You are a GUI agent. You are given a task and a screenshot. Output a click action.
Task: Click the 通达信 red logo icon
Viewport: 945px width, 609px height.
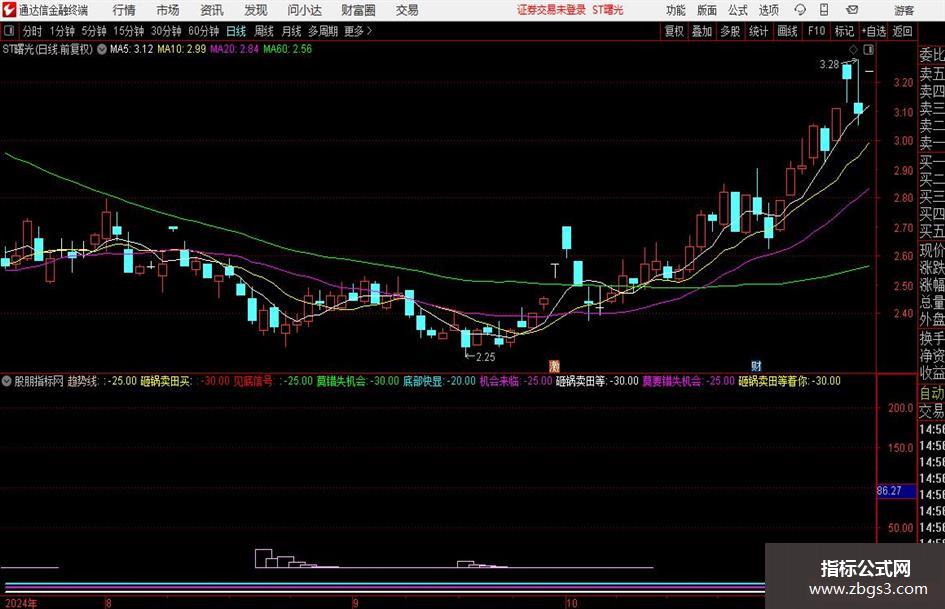point(9,10)
